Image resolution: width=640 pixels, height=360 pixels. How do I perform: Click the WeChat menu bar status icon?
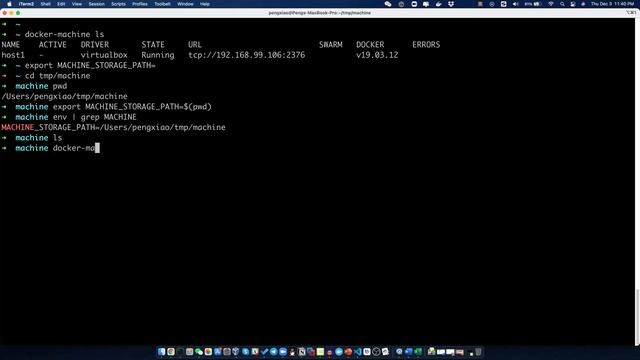(388, 4)
